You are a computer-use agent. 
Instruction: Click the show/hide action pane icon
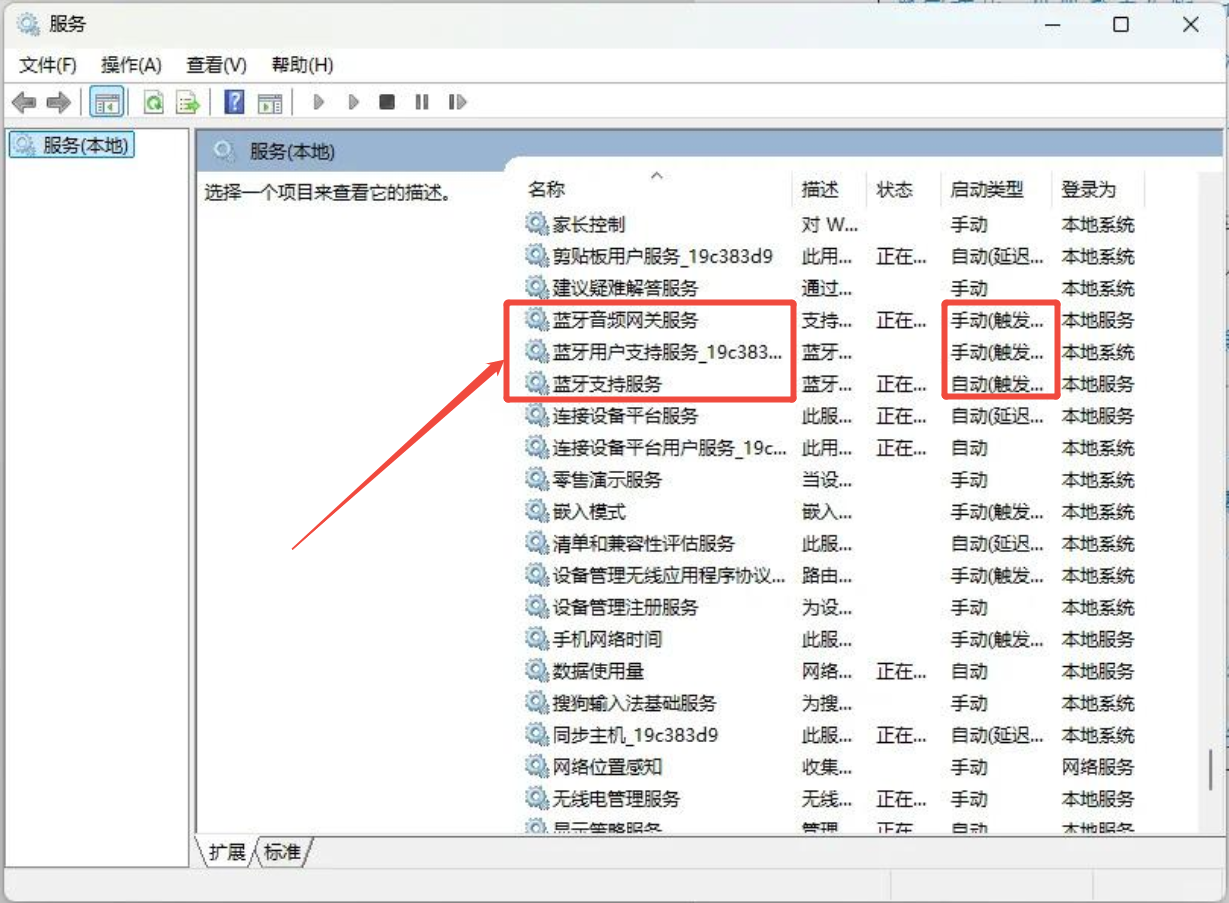(269, 102)
